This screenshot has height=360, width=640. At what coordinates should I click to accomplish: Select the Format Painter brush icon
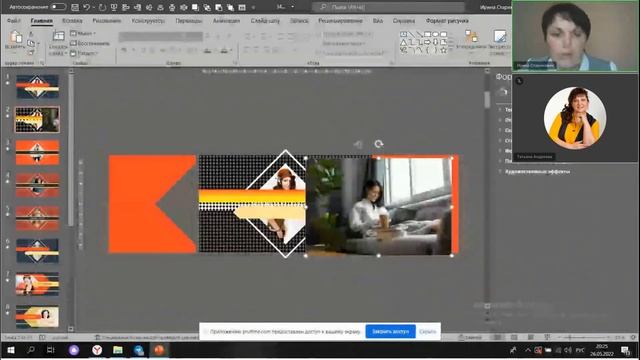[31, 52]
